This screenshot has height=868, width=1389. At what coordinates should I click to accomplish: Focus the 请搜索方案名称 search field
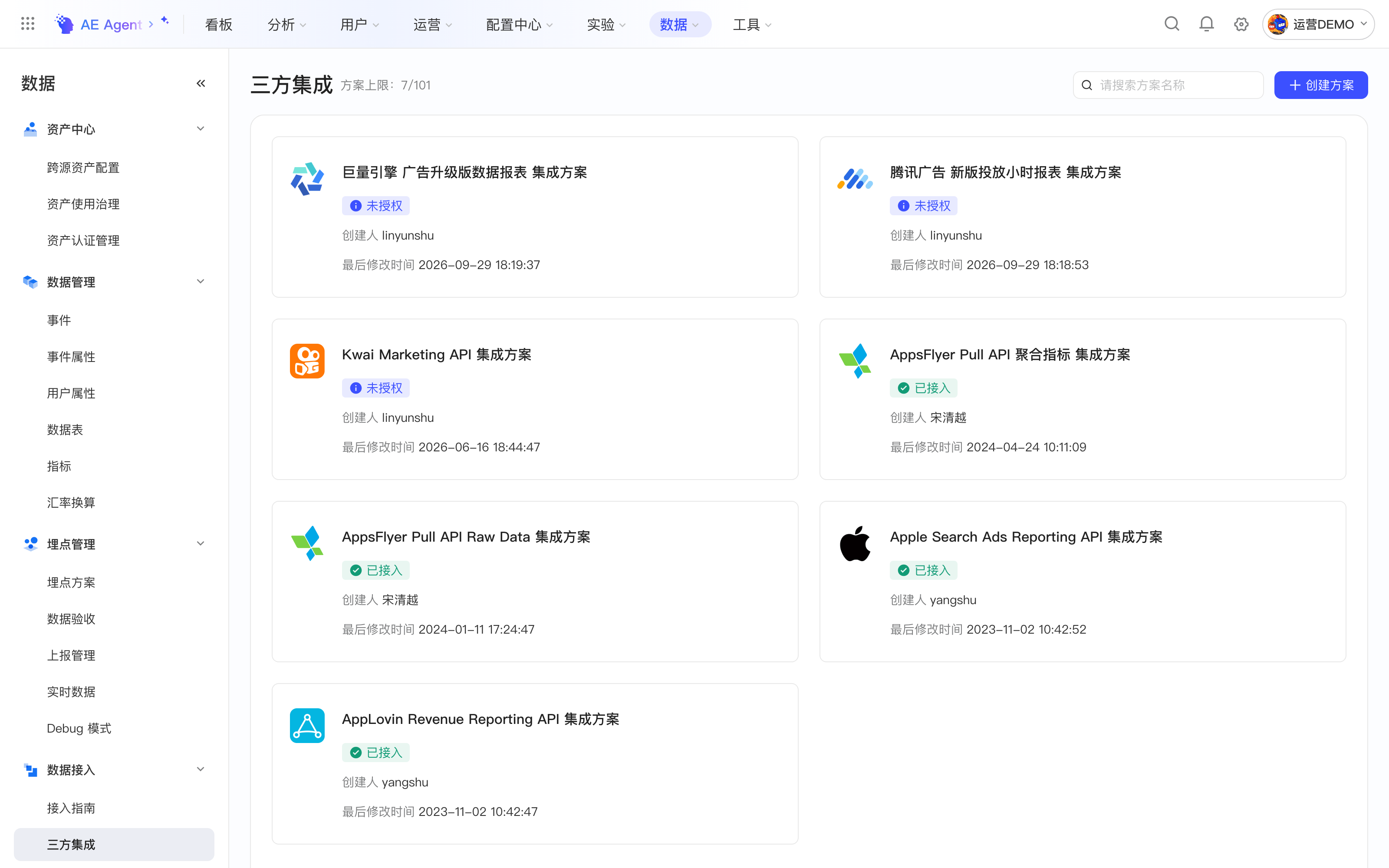coord(1168,85)
